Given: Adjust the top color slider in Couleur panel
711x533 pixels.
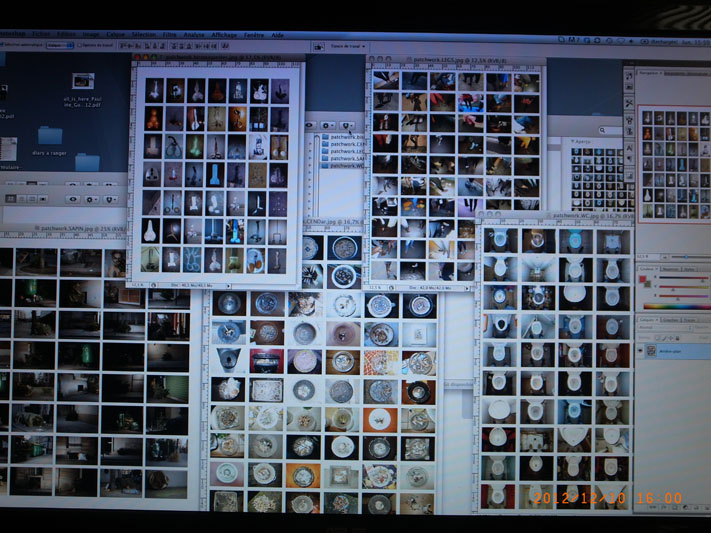Looking at the screenshot, I should coord(684,278).
